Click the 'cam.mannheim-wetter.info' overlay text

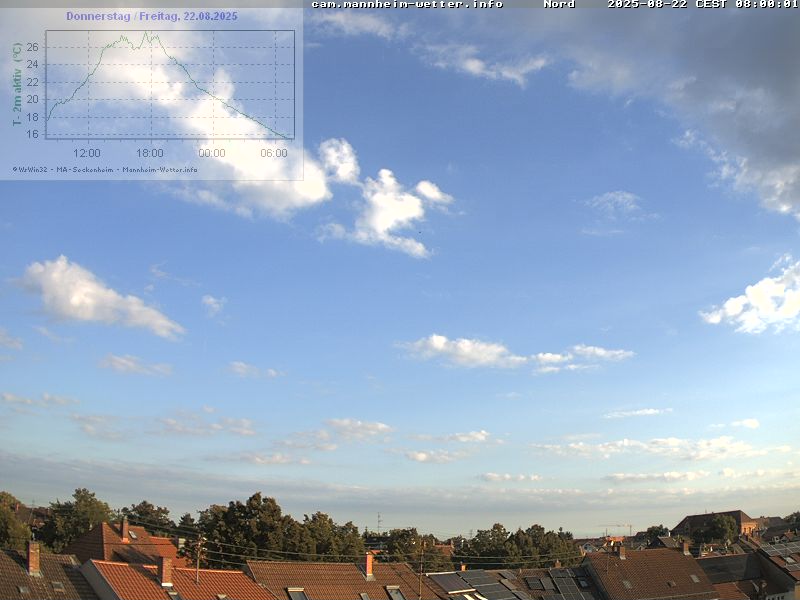tap(407, 5)
